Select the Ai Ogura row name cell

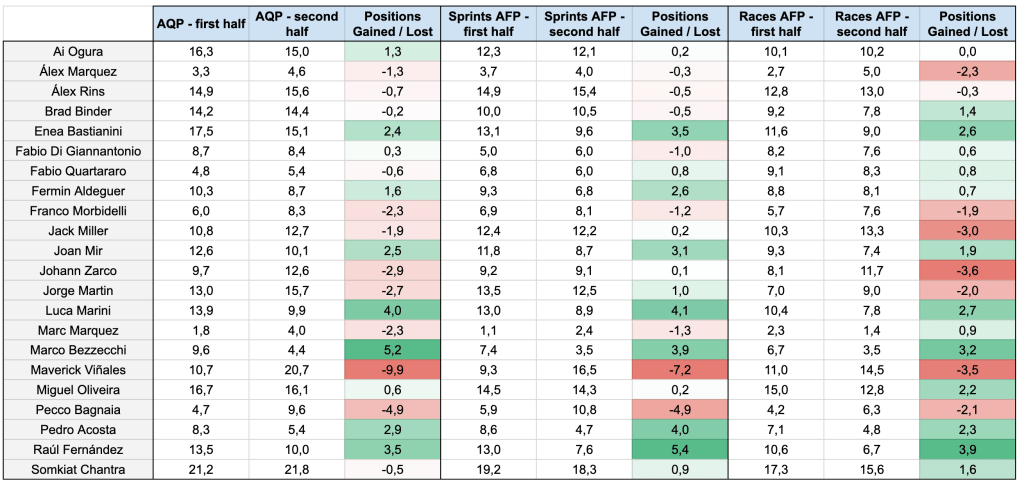[x=79, y=51]
